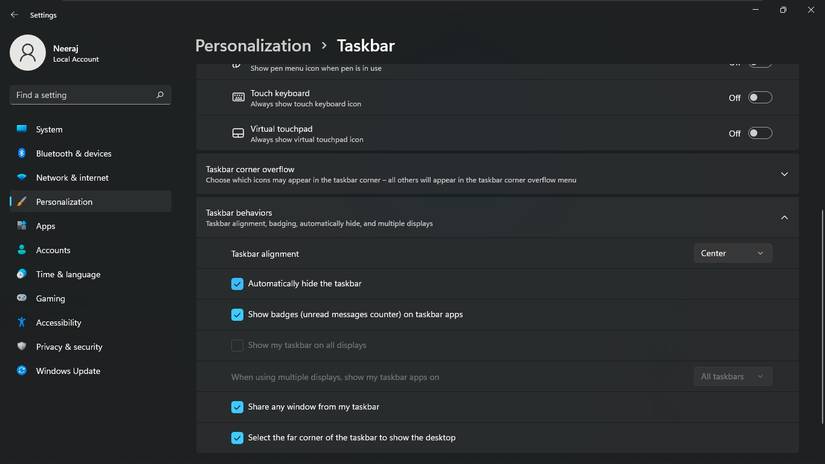Click the Privacy & security shield icon

tap(21, 346)
